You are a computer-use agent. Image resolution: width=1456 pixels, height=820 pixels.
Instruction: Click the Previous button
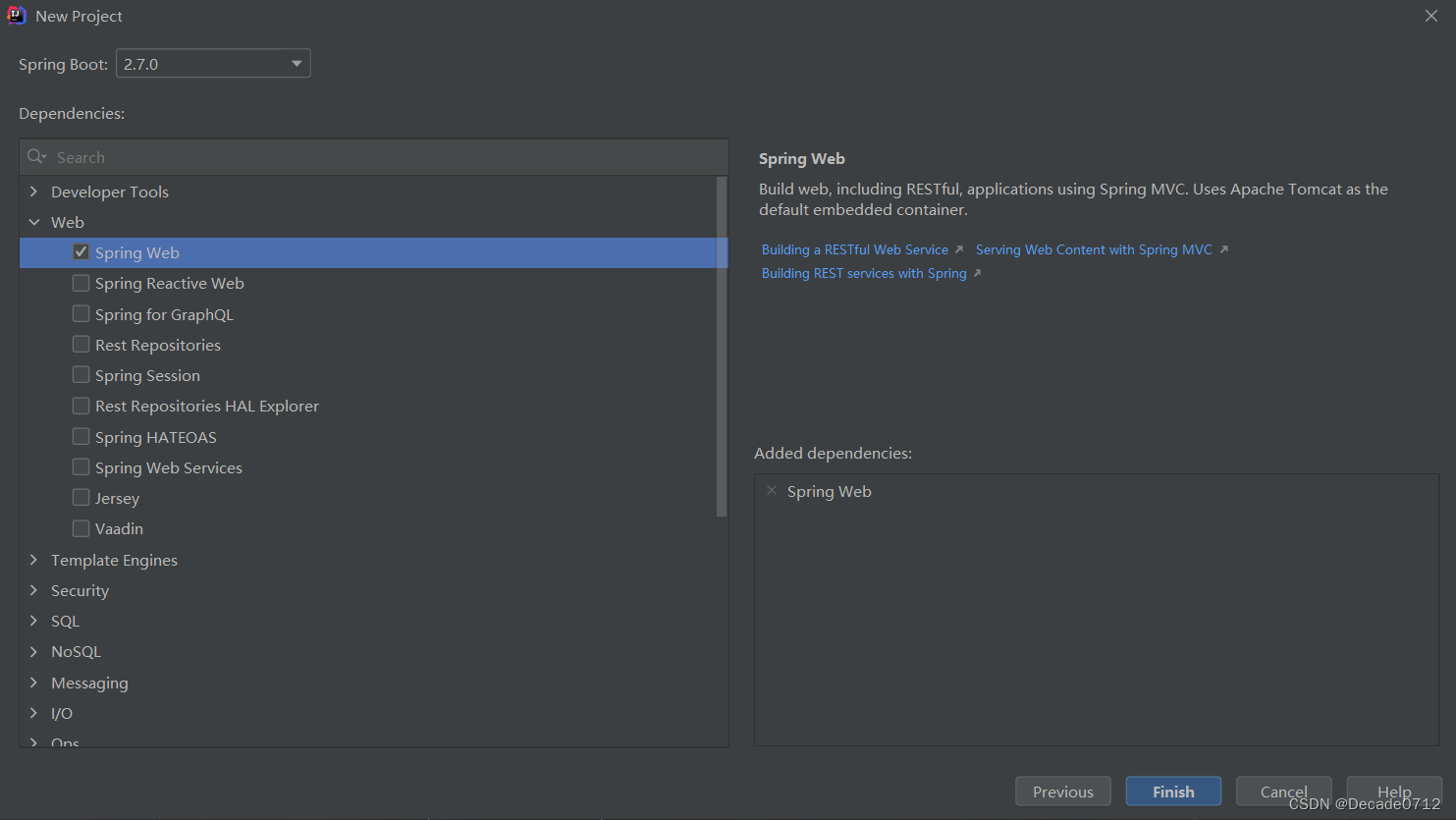tap(1063, 792)
